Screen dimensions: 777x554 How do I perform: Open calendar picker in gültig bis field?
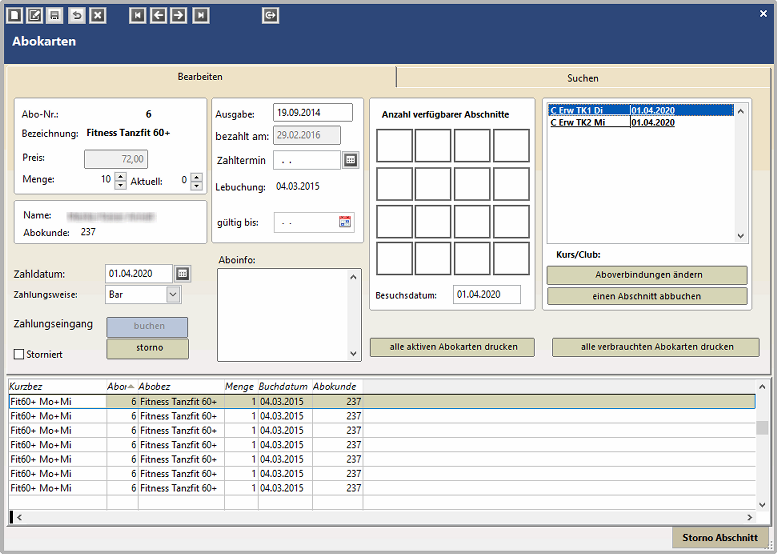[x=345, y=222]
